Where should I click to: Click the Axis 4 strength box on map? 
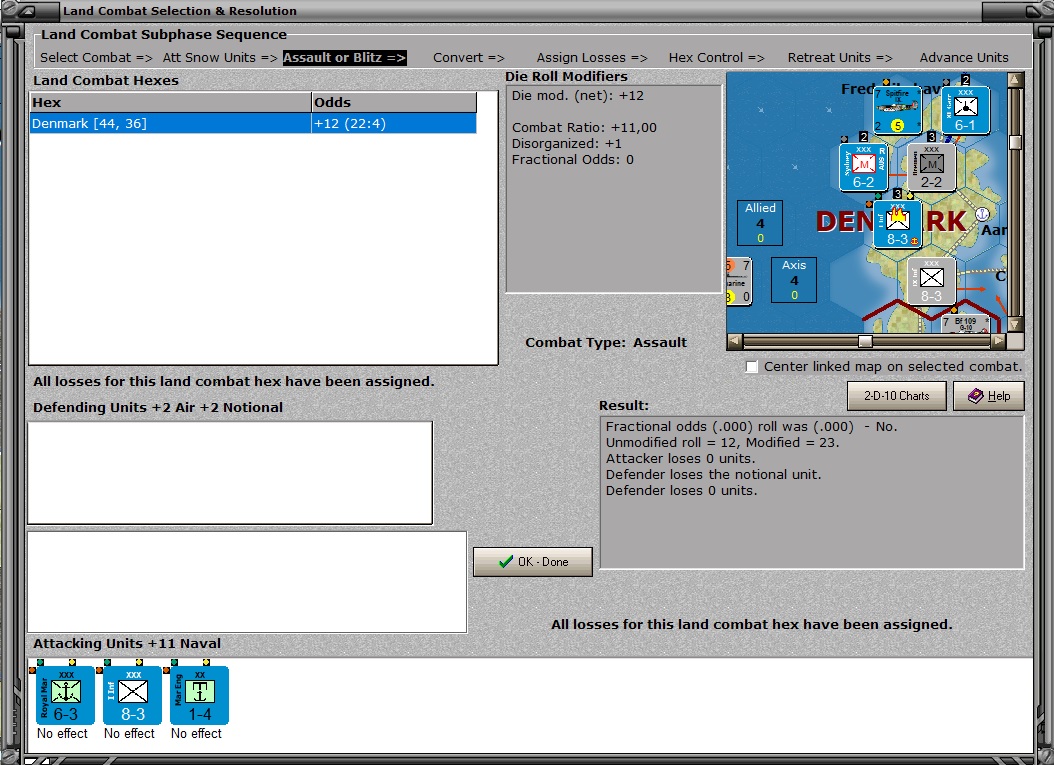(794, 280)
